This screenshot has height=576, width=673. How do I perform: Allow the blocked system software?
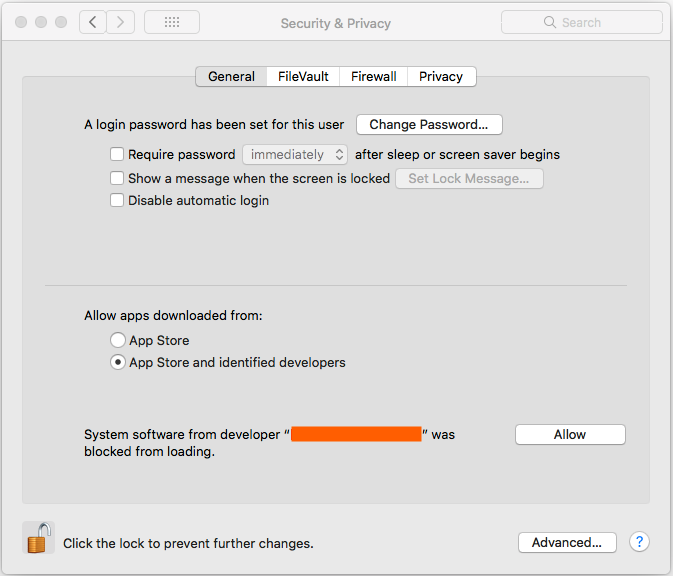pos(570,435)
